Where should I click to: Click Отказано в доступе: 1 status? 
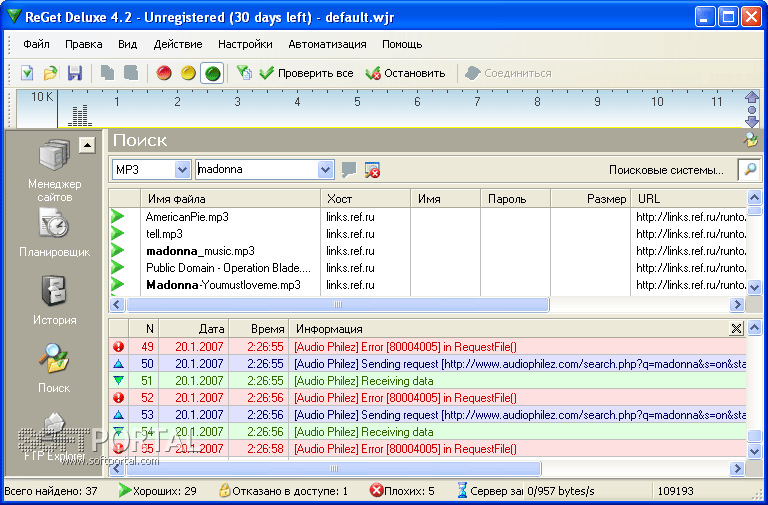[283, 491]
